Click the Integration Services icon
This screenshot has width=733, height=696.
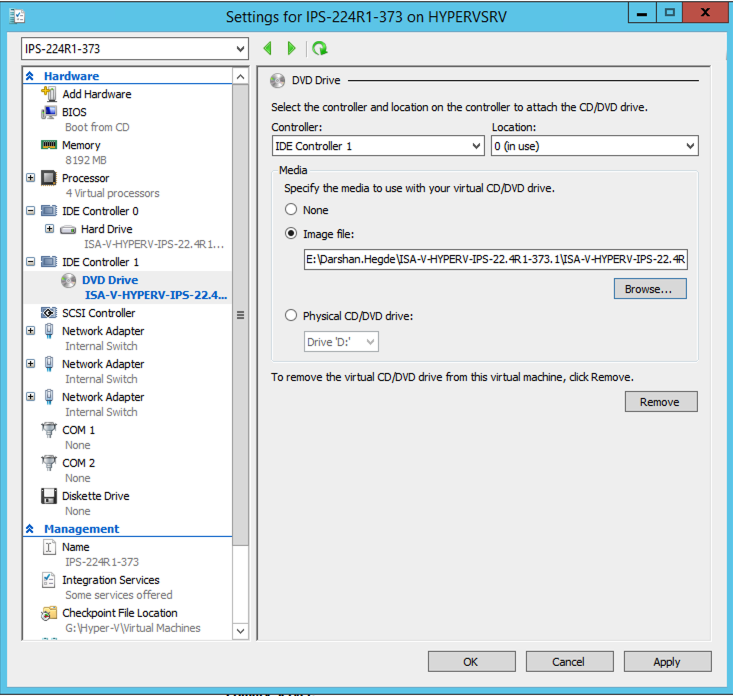pos(49,580)
